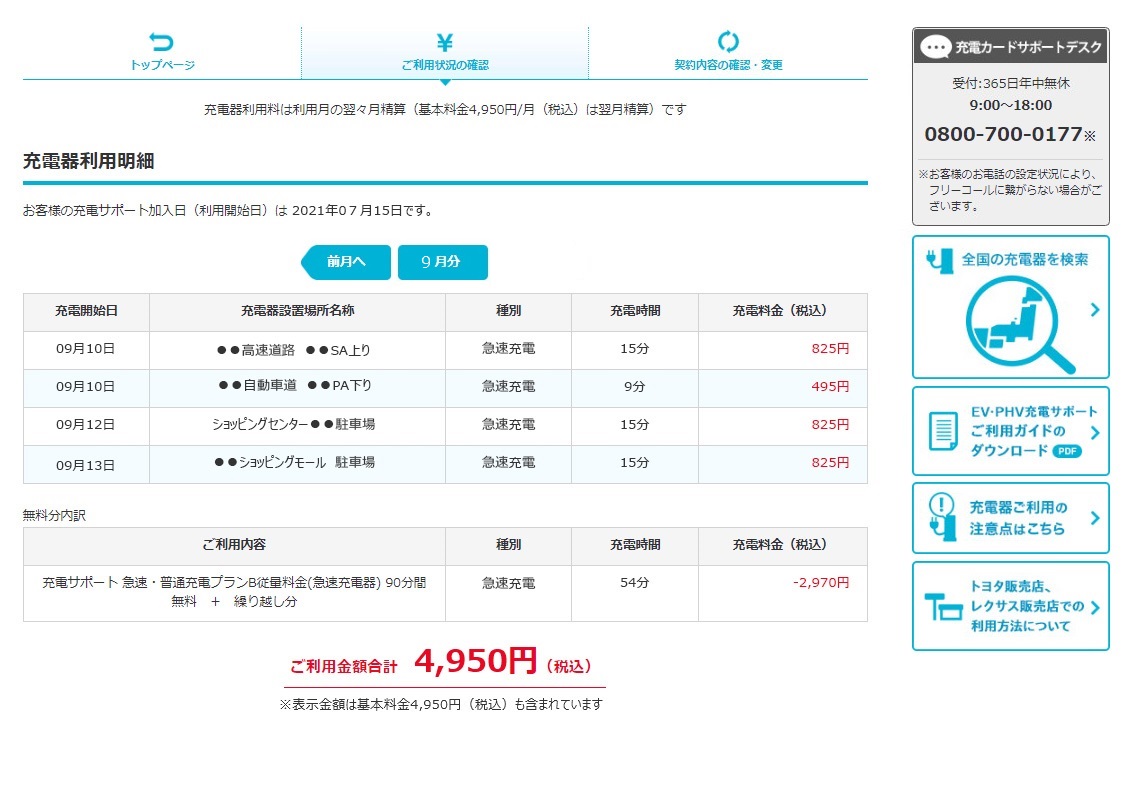Select the ご利用状況の確認 tab
Image resolution: width=1131 pixels, height=800 pixels.
click(x=445, y=53)
